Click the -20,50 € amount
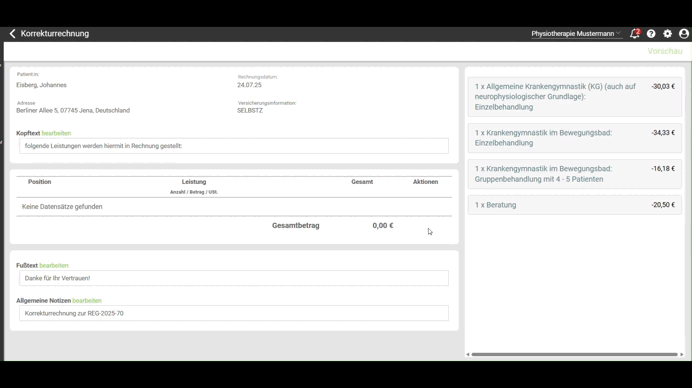Viewport: 692px width, 388px height. coord(663,205)
